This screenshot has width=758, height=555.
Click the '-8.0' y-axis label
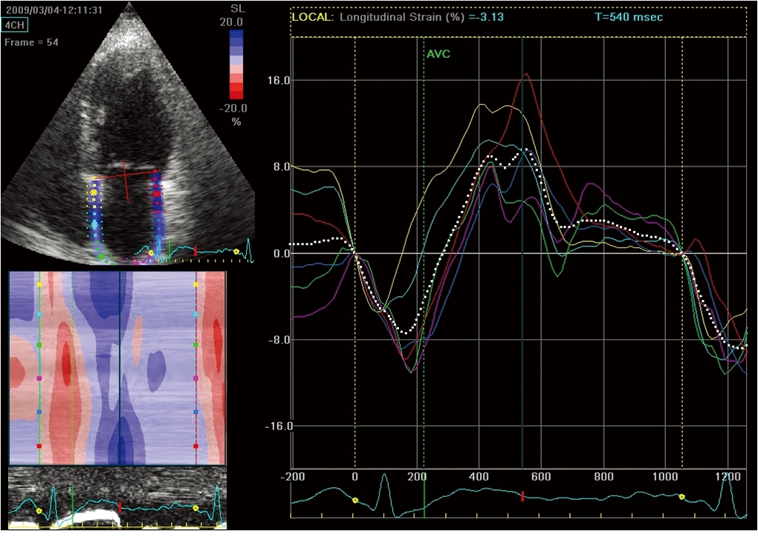[280, 340]
